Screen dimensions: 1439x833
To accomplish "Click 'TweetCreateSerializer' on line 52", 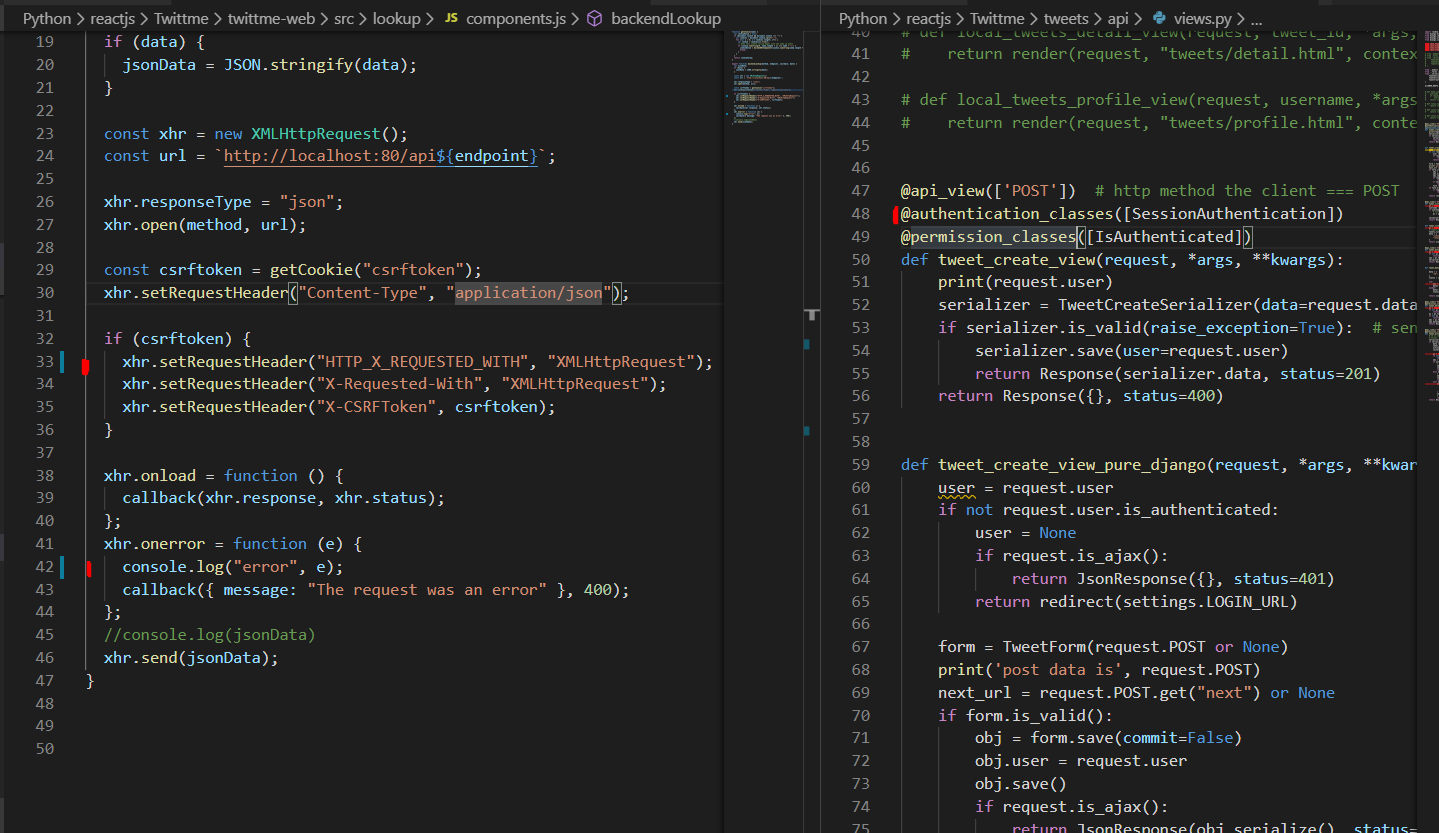I will (1155, 304).
